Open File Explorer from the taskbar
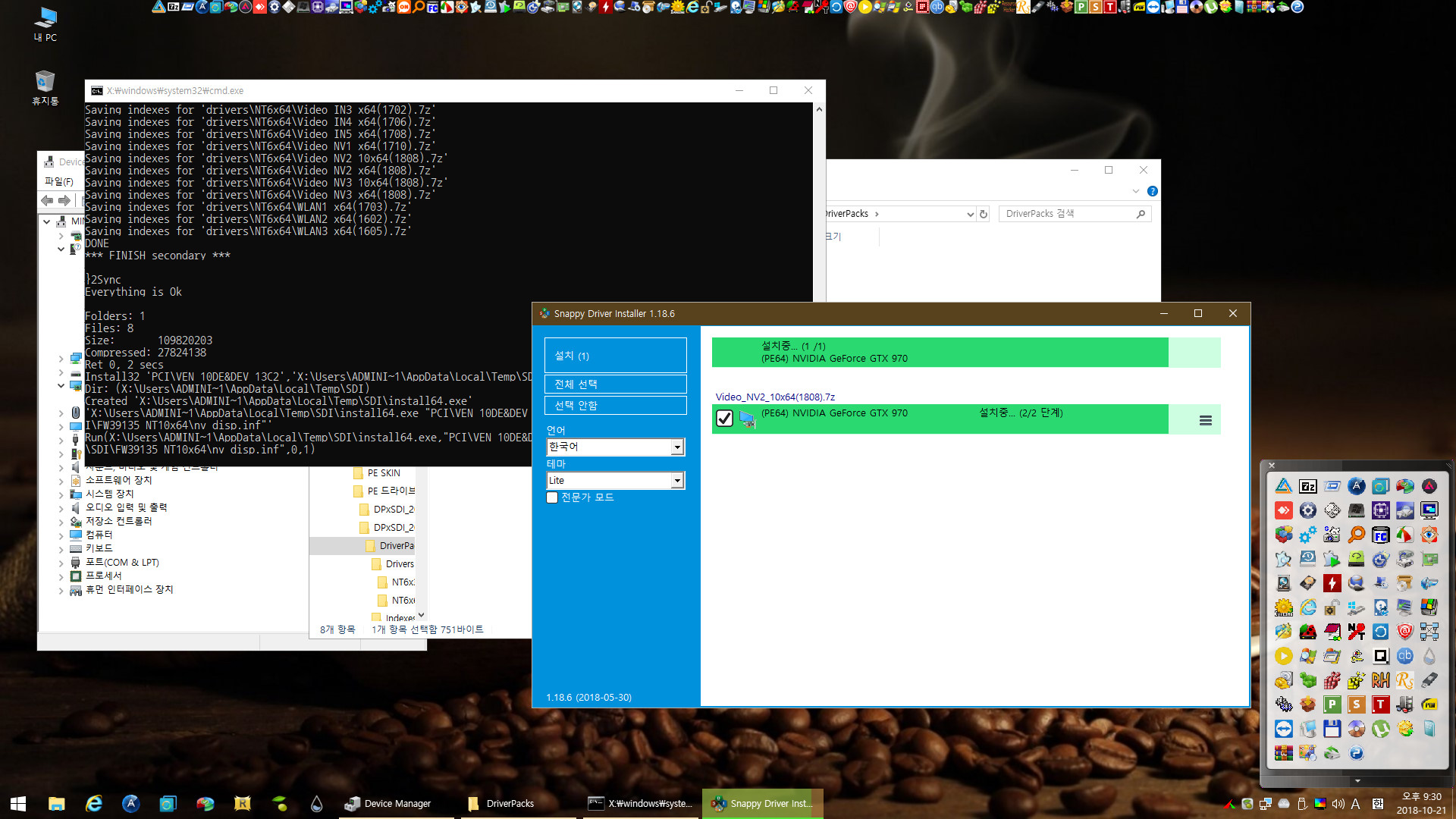 tap(57, 804)
